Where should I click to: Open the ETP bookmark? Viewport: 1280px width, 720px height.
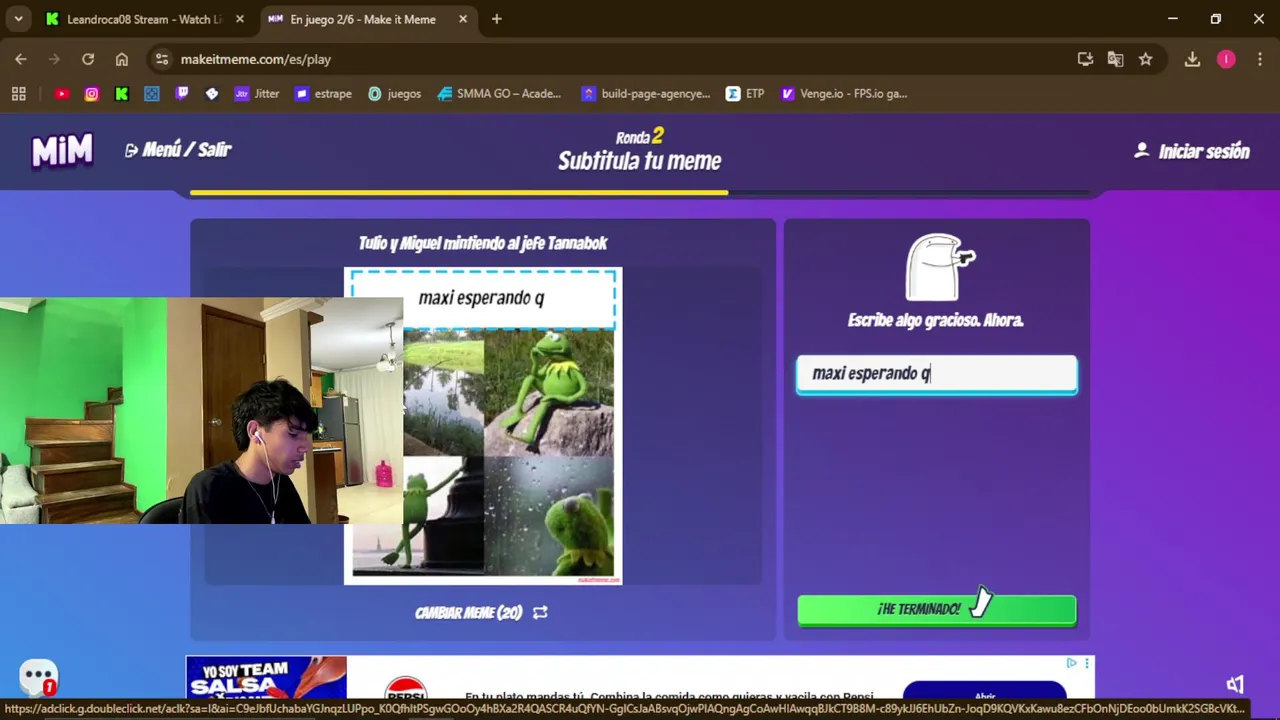coord(745,94)
